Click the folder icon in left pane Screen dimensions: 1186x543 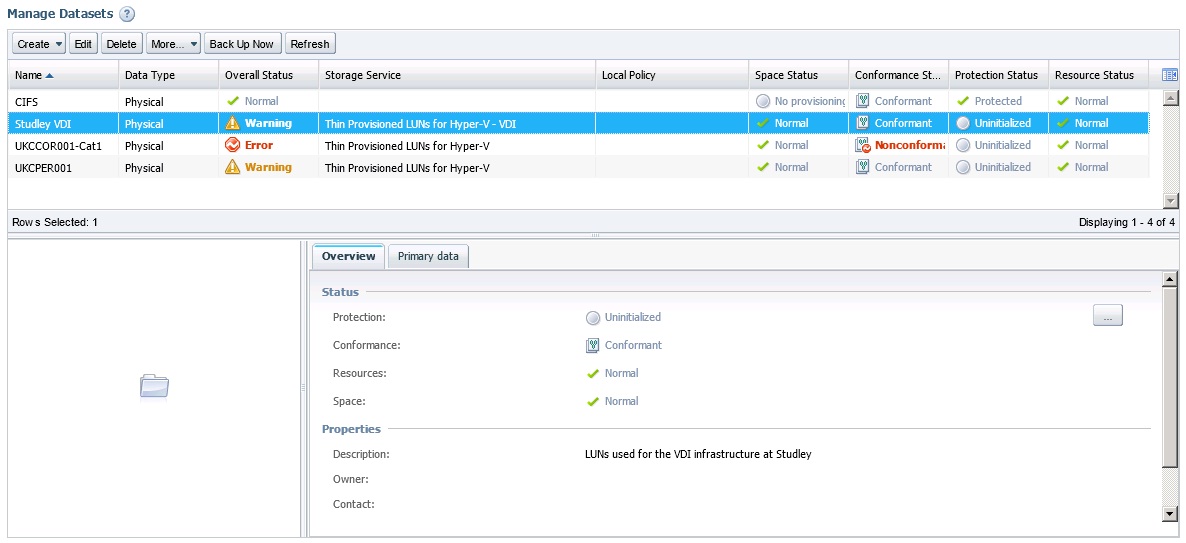pyautogui.click(x=154, y=386)
